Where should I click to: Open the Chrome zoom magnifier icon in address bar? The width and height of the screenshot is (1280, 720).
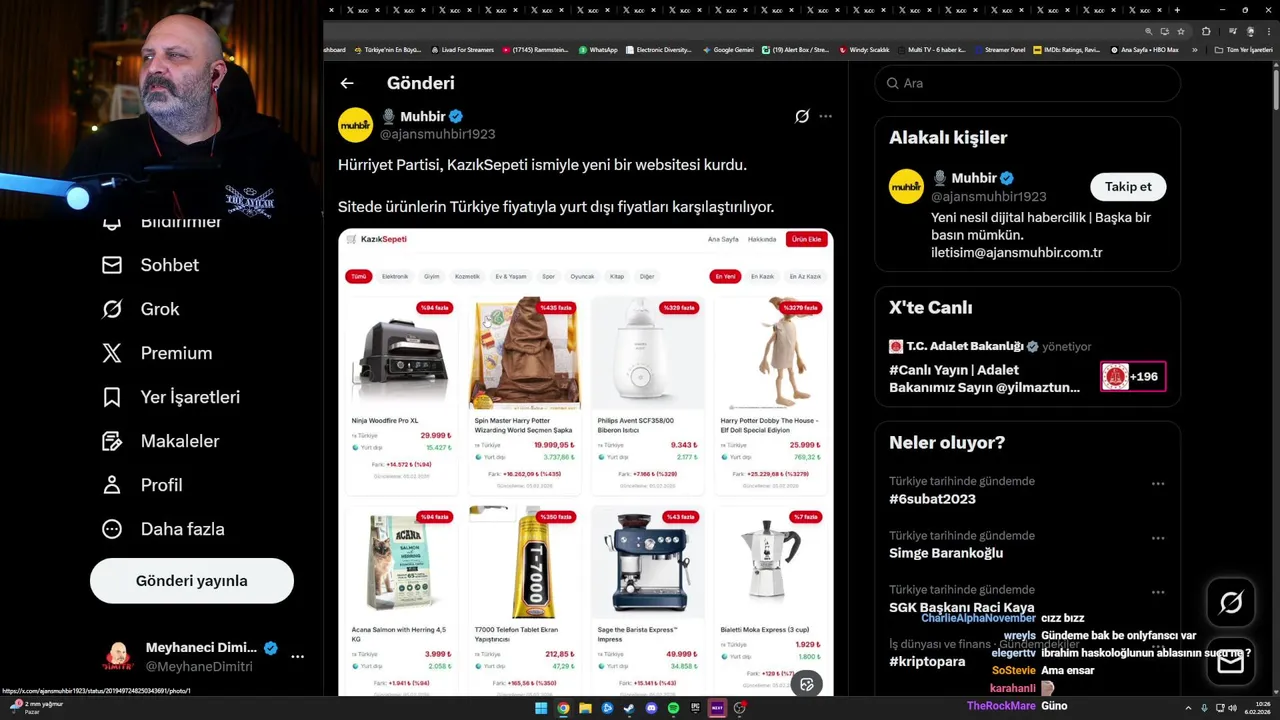click(x=1149, y=31)
